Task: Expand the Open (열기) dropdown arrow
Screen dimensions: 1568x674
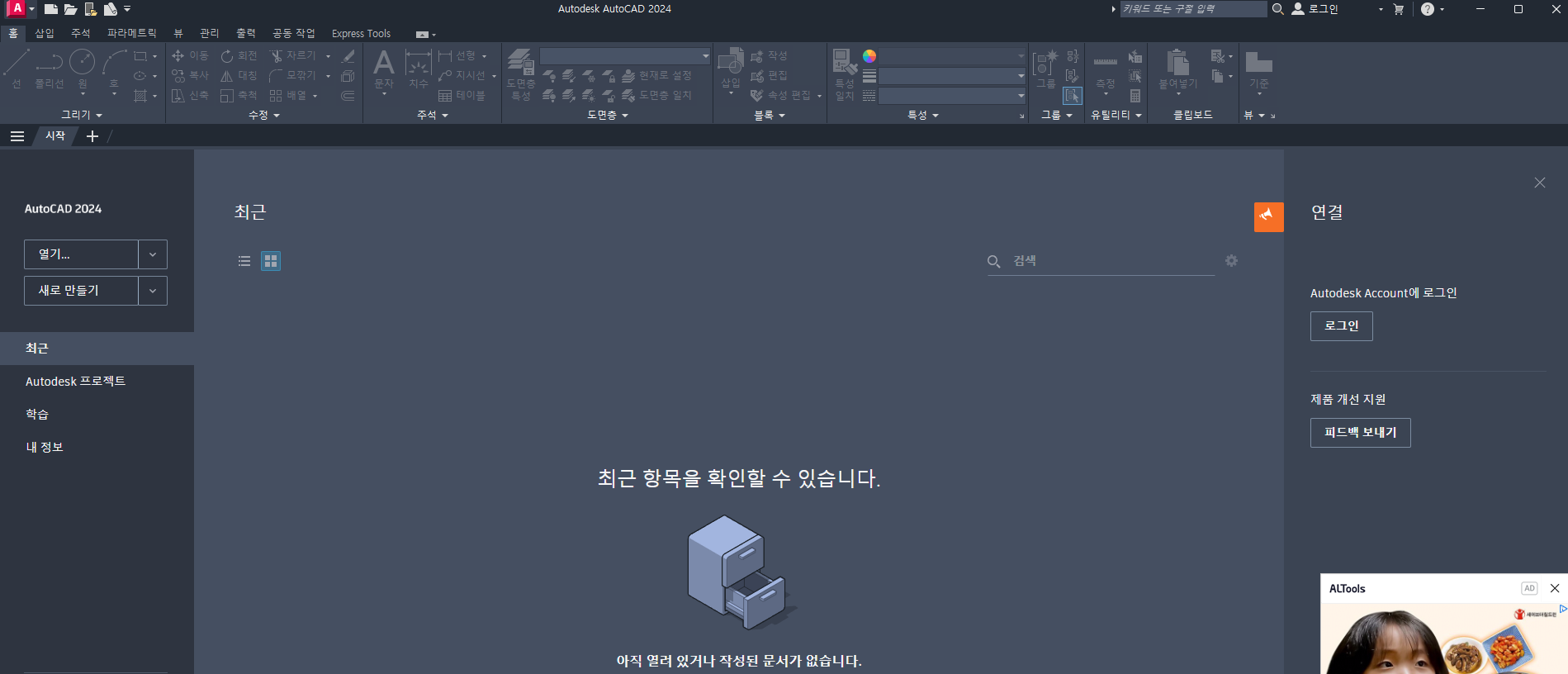Action: point(153,254)
